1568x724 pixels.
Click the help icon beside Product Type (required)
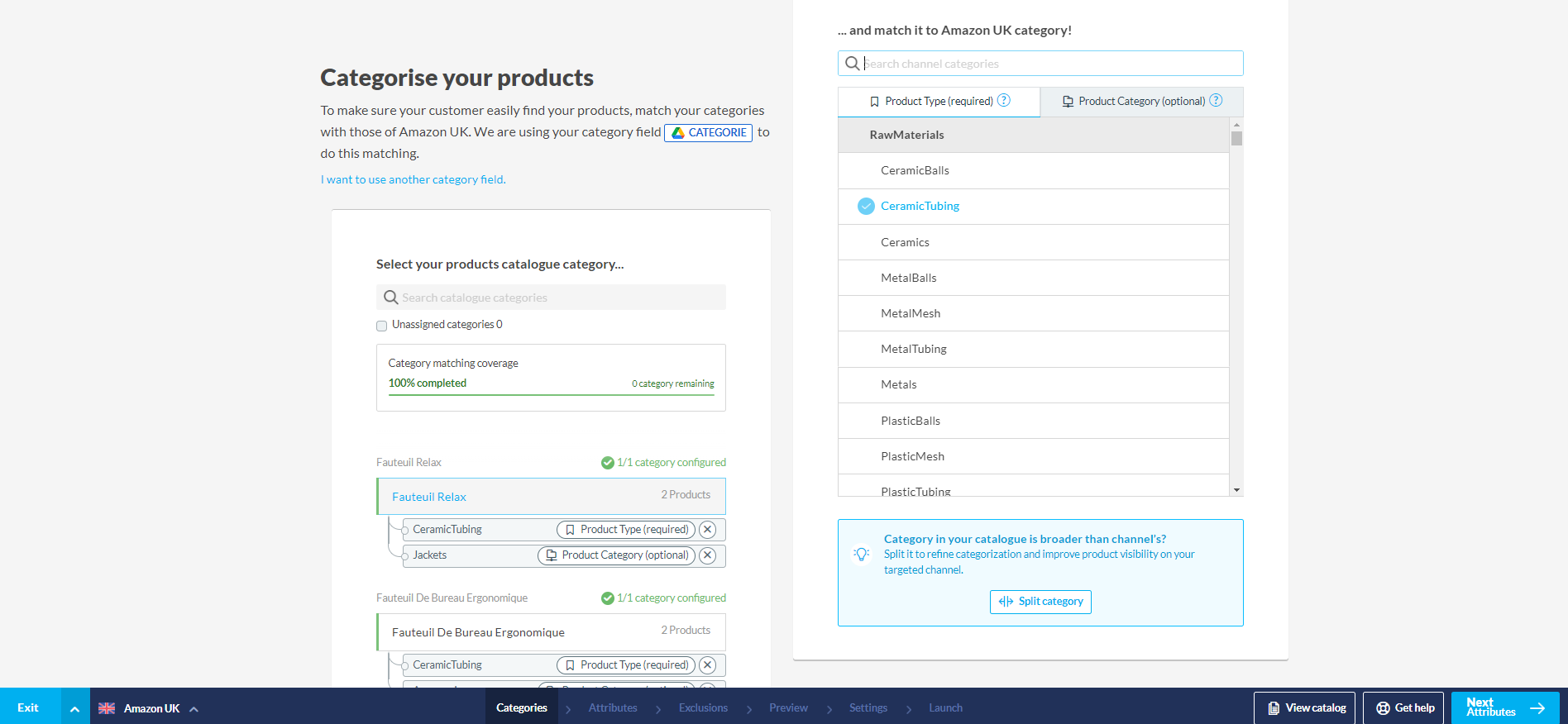coord(1003,101)
